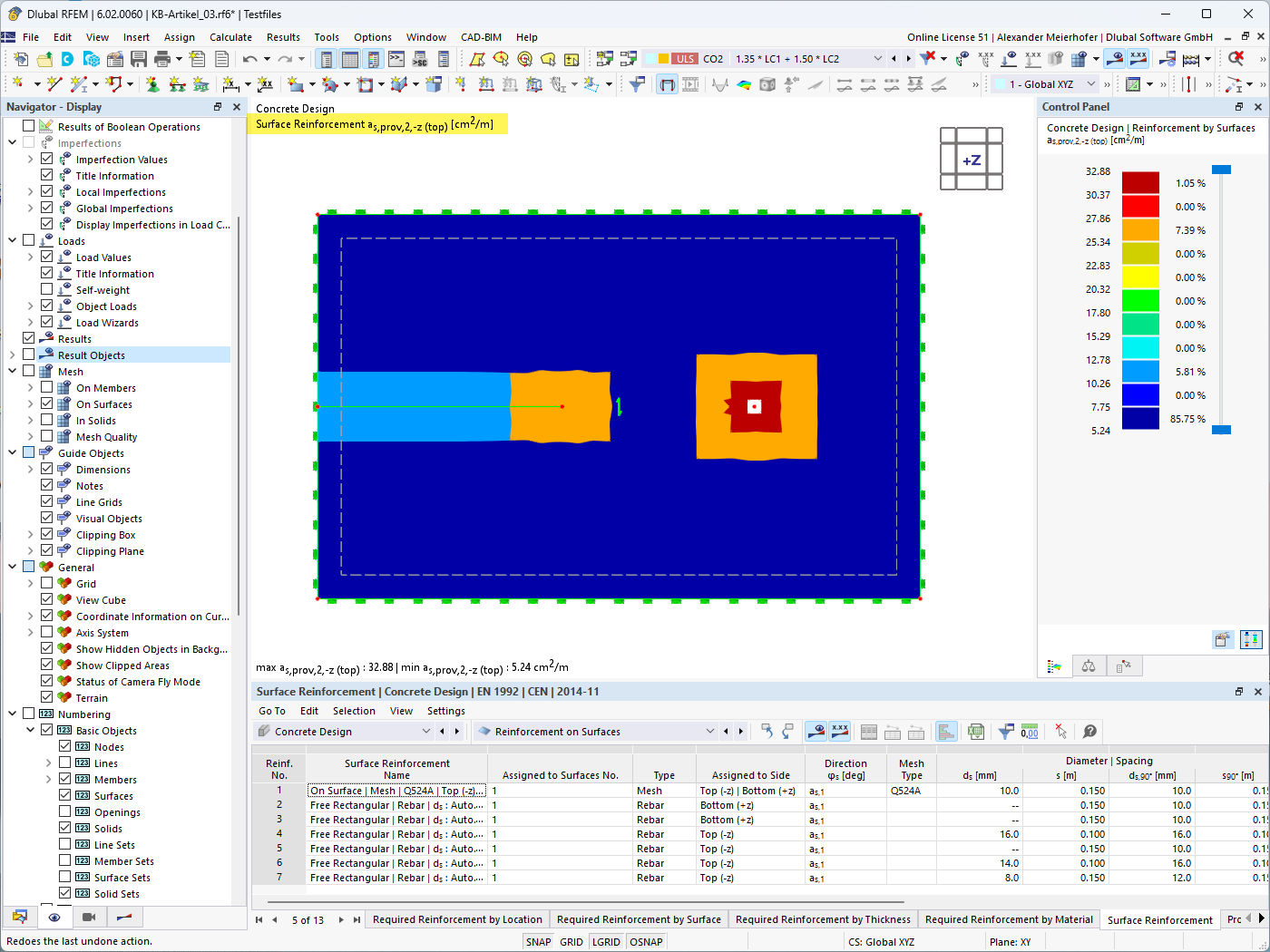Switch to Required Reinforcement by Location tab
Screen dimensions: 1270x952
pyautogui.click(x=457, y=919)
